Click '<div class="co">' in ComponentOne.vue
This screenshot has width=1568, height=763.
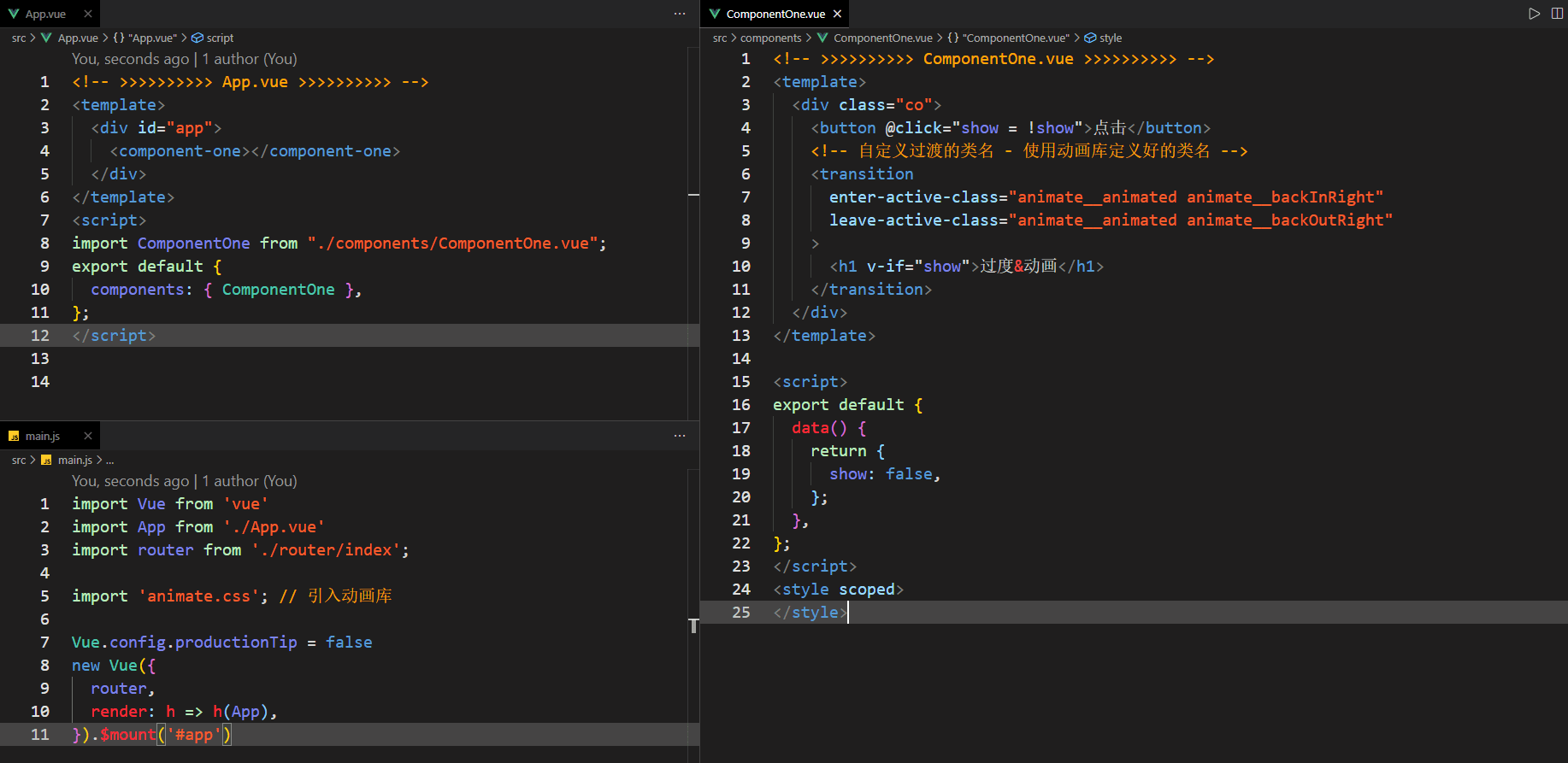(x=867, y=104)
